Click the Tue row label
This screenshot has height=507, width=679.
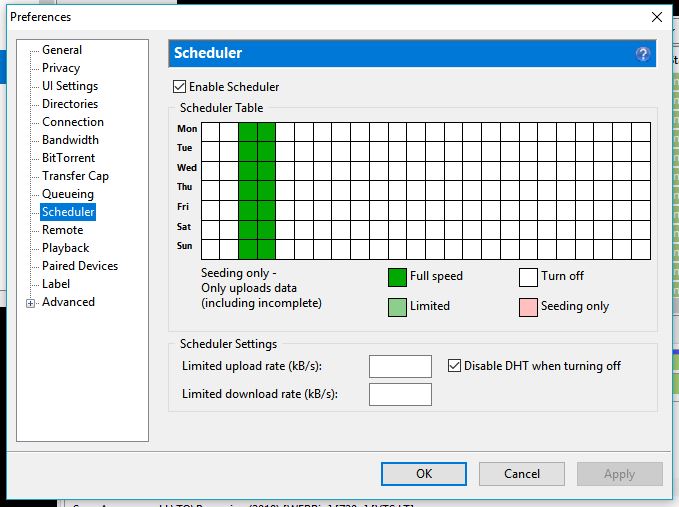[x=184, y=148]
